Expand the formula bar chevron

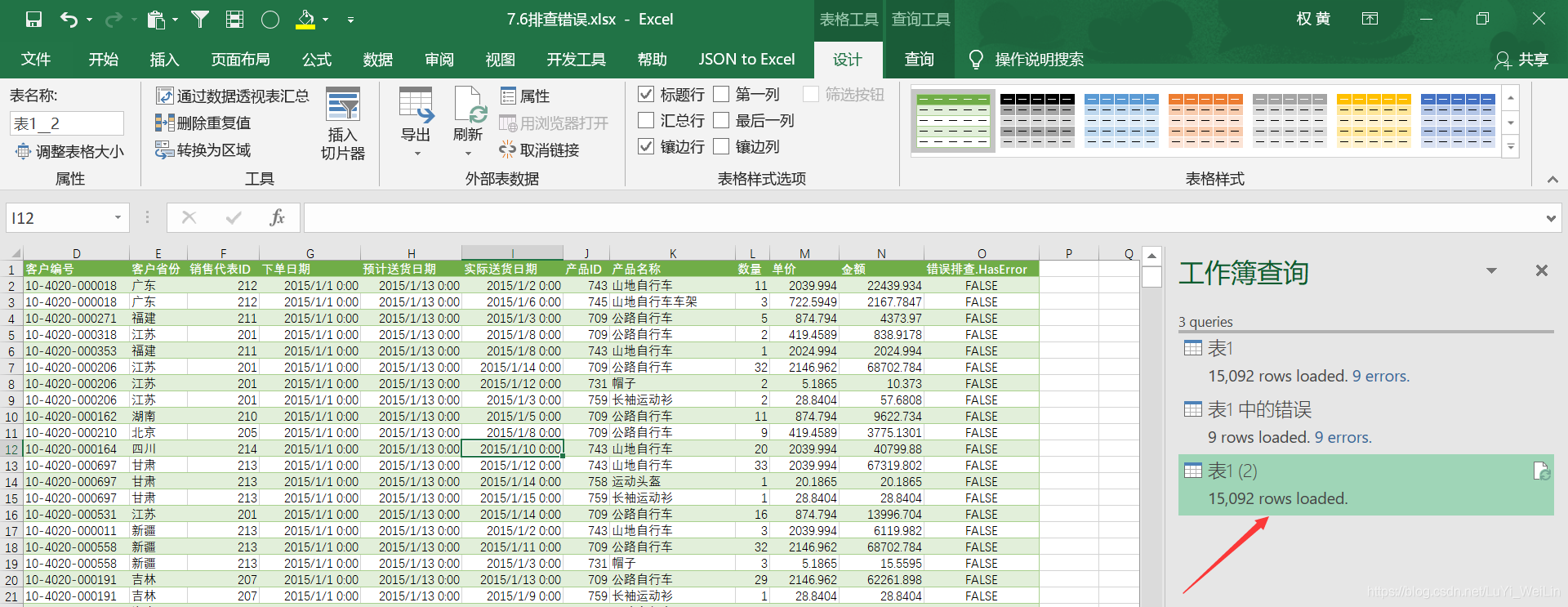(x=1551, y=218)
